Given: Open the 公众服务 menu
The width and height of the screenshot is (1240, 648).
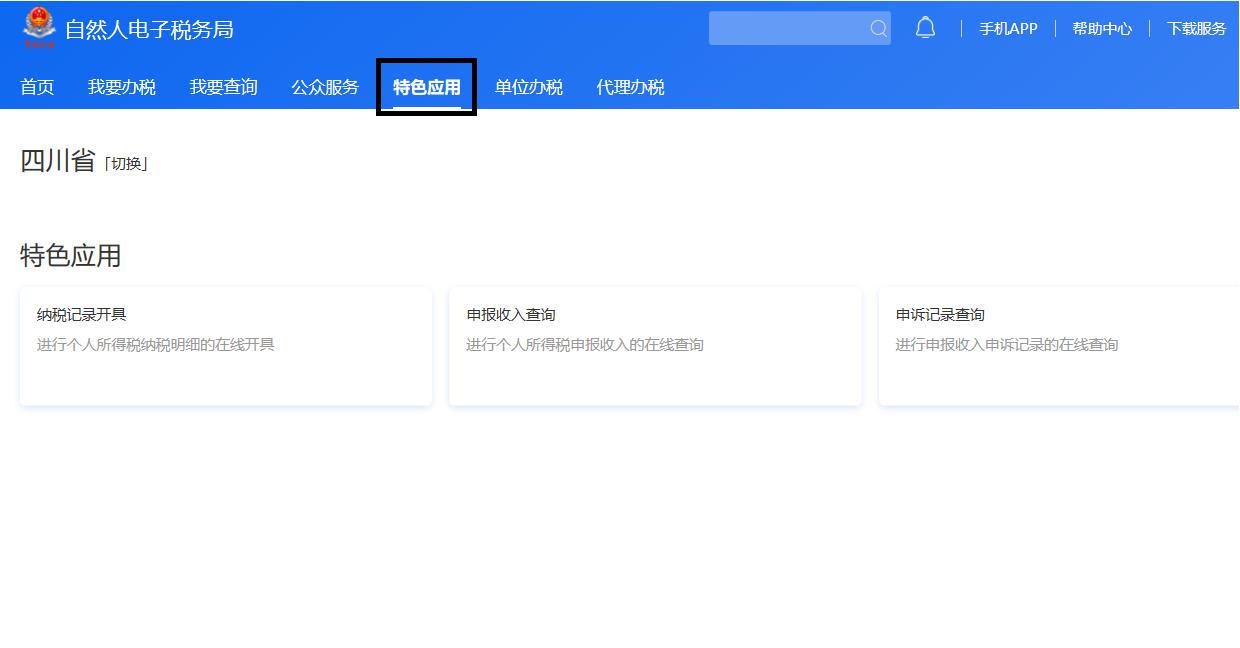Looking at the screenshot, I should pos(323,87).
